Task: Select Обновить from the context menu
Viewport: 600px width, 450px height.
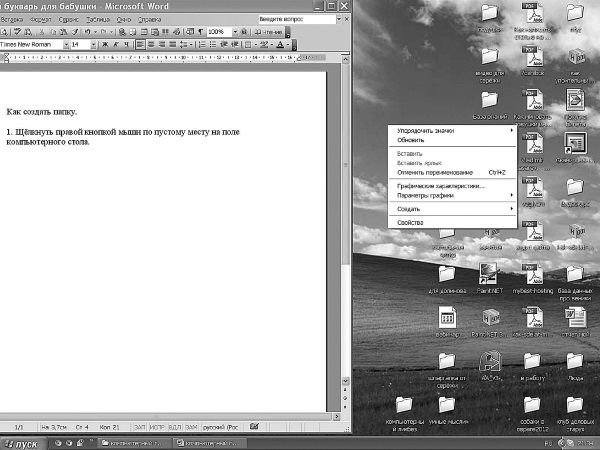Action: (411, 140)
